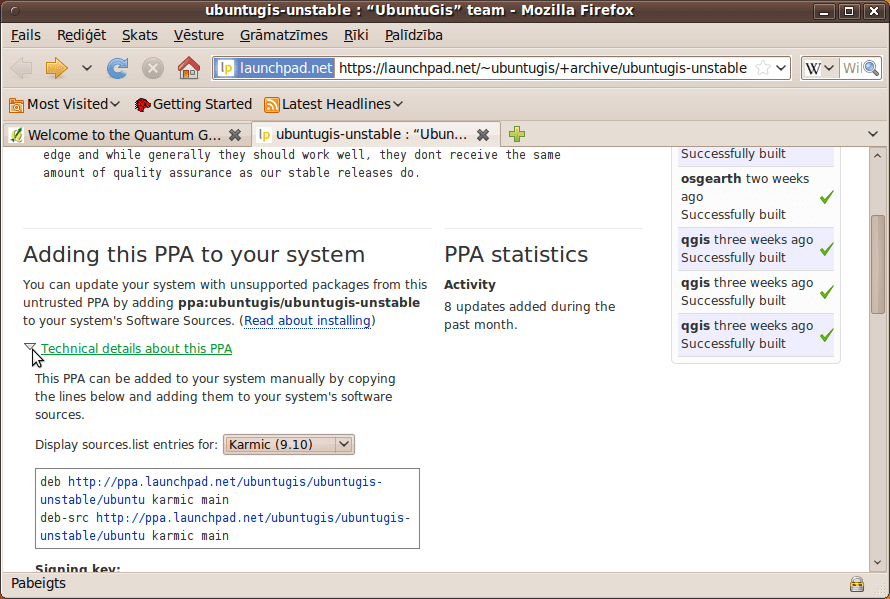Image resolution: width=890 pixels, height=599 pixels.
Task: Click the launchpad.net site identity button
Action: tap(276, 68)
